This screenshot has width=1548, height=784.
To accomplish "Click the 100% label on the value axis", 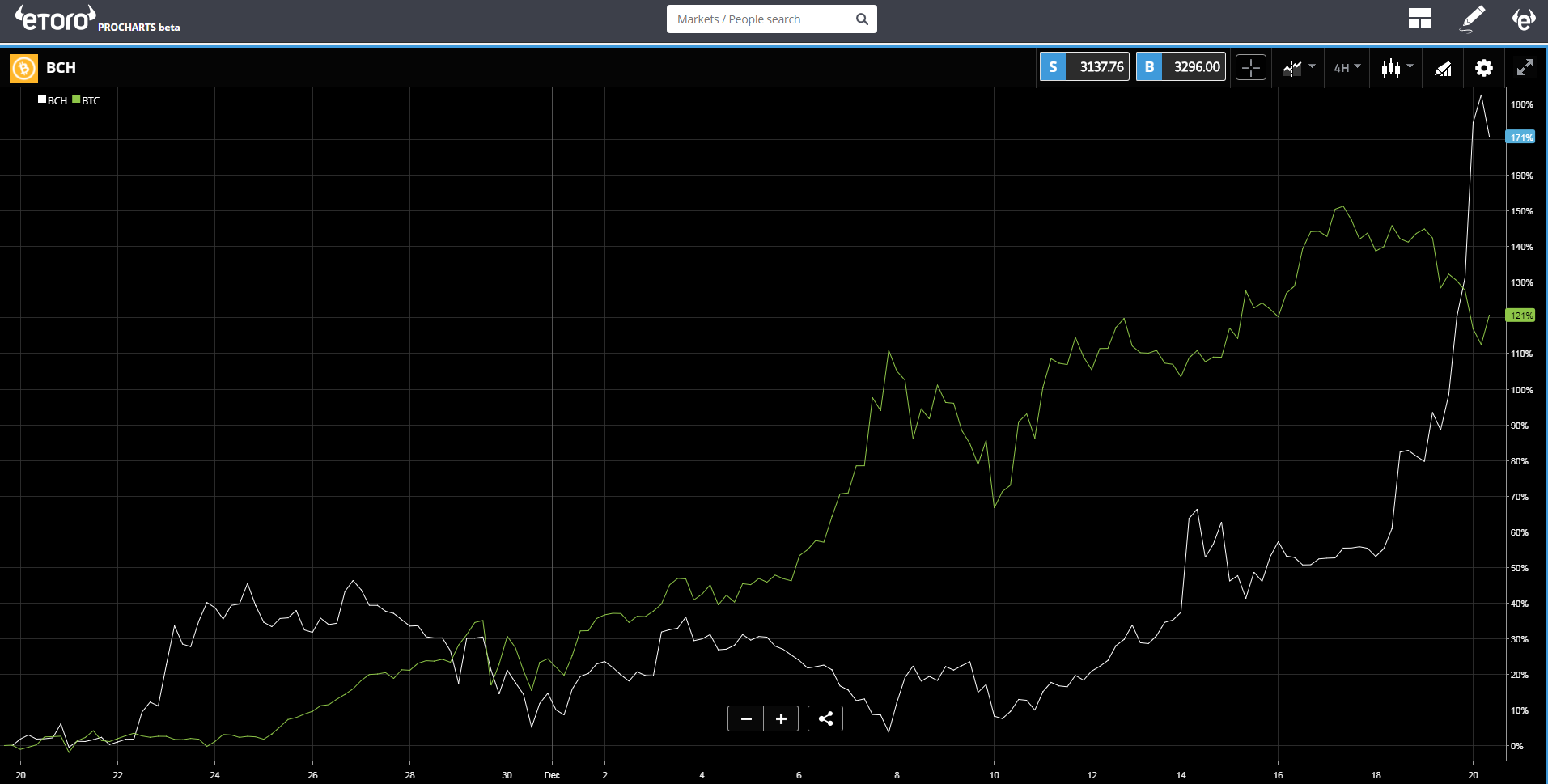I will [1521, 390].
